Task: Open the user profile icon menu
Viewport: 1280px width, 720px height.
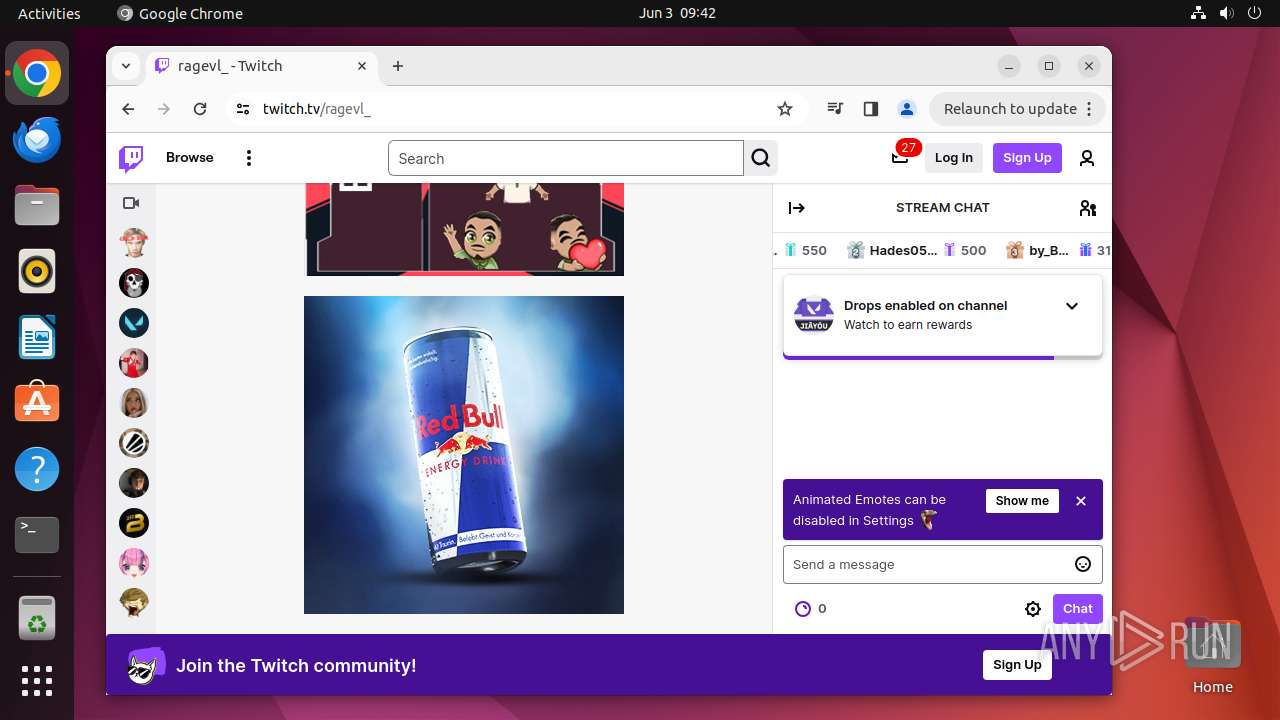Action: pos(1087,158)
